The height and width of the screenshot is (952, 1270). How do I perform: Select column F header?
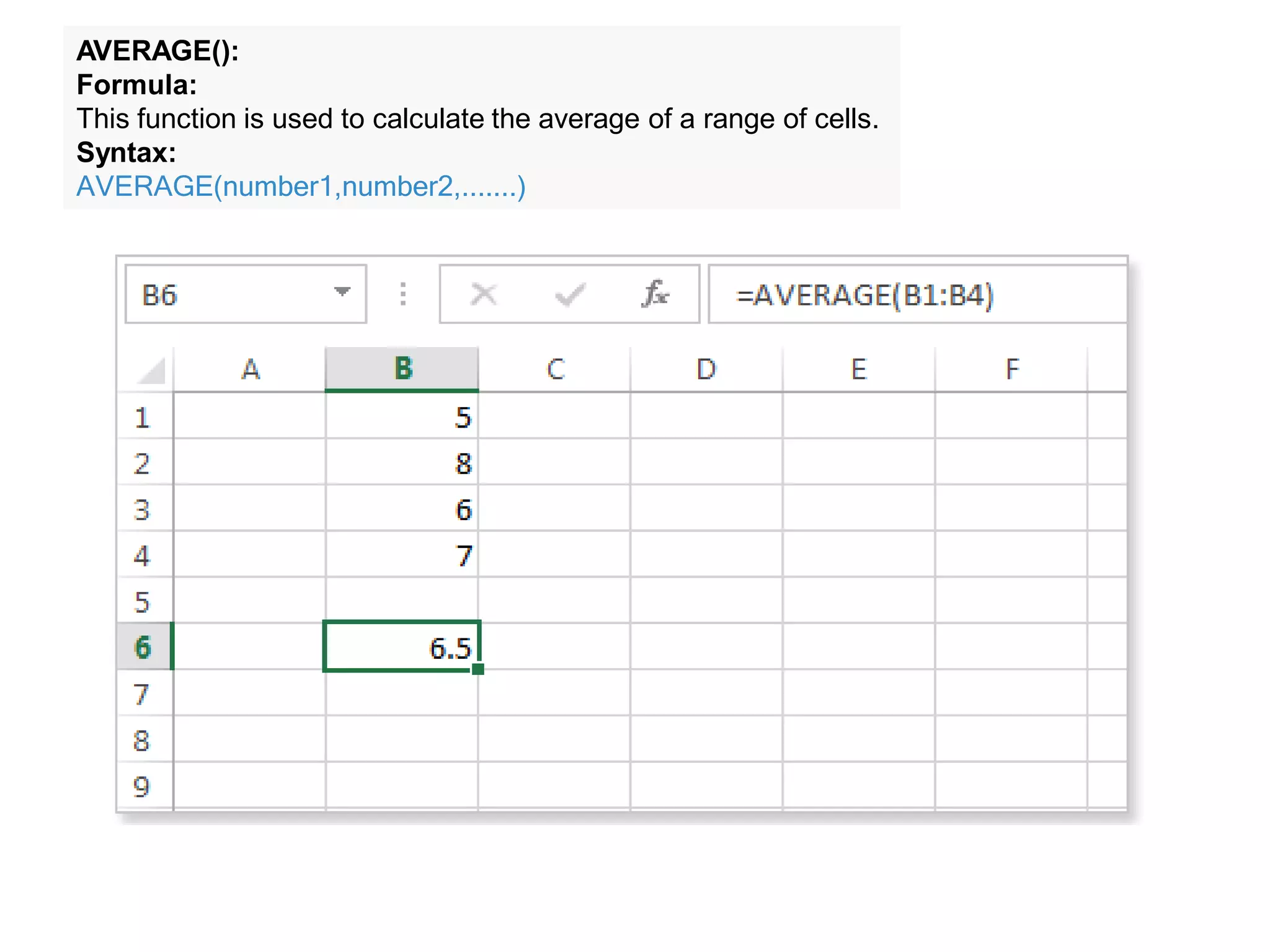pyautogui.click(x=1011, y=369)
